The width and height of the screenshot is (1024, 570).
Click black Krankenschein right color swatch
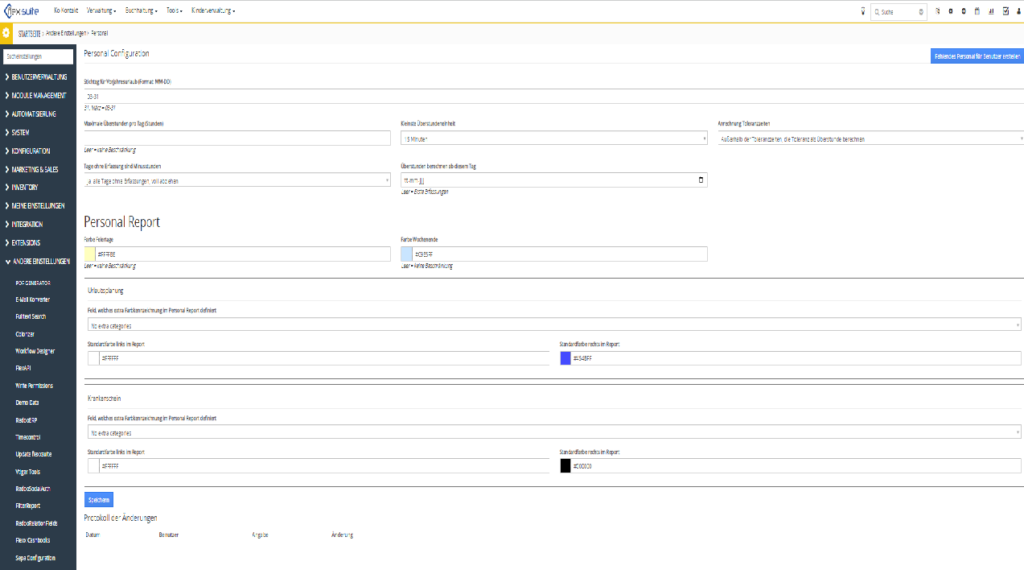566,466
